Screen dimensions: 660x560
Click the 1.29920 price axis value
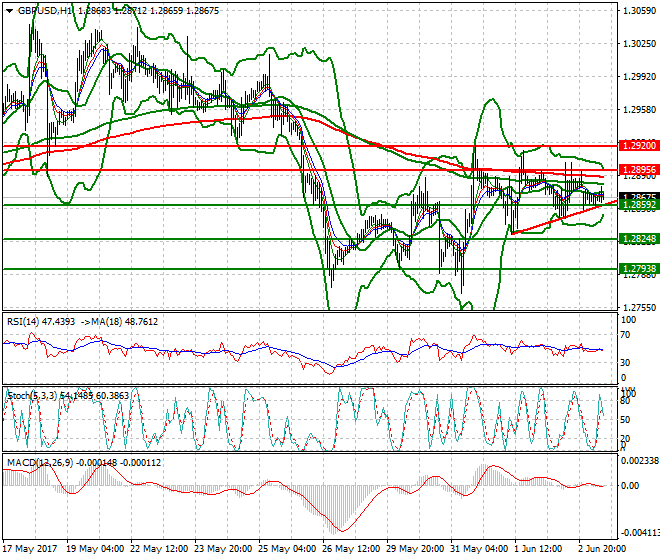click(639, 77)
